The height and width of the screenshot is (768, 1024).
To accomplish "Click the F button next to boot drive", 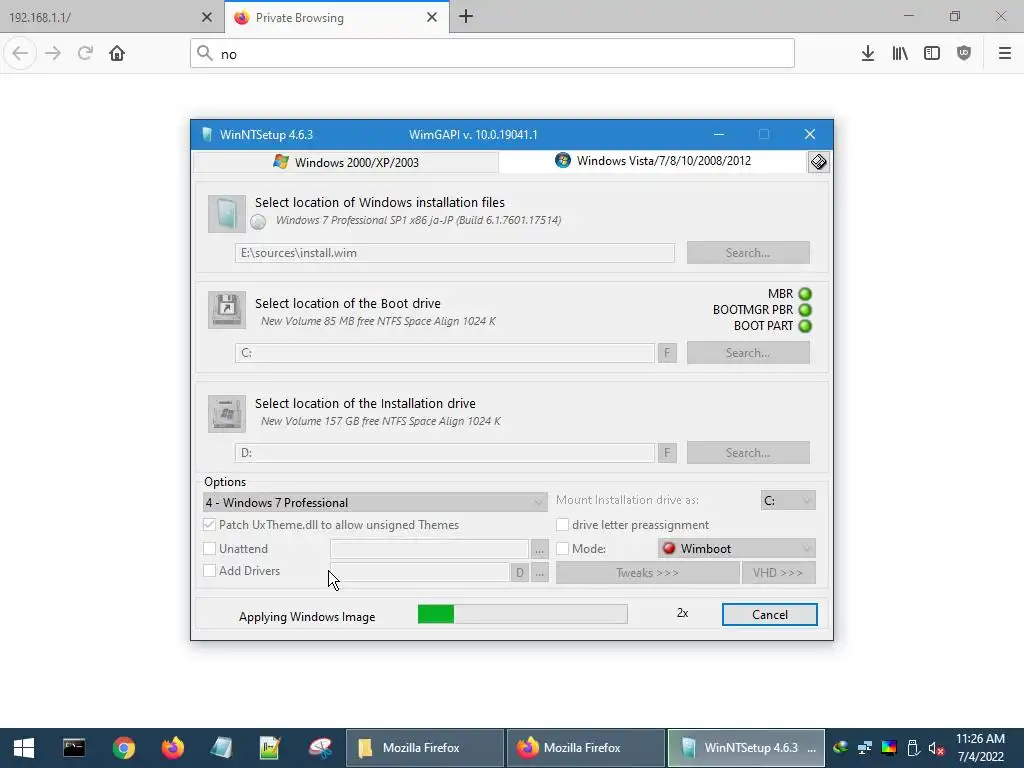I will pos(667,353).
